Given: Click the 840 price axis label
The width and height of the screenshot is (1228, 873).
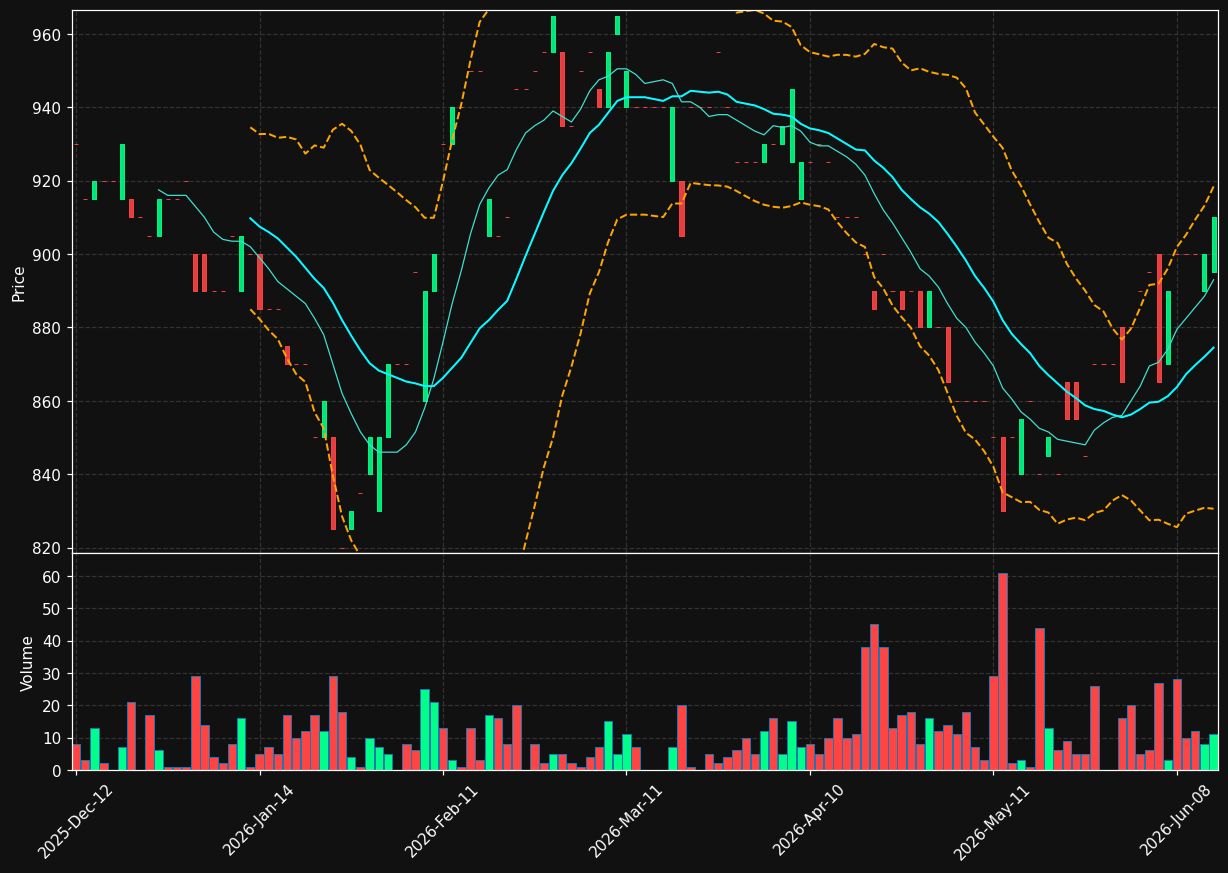Looking at the screenshot, I should [x=48, y=475].
